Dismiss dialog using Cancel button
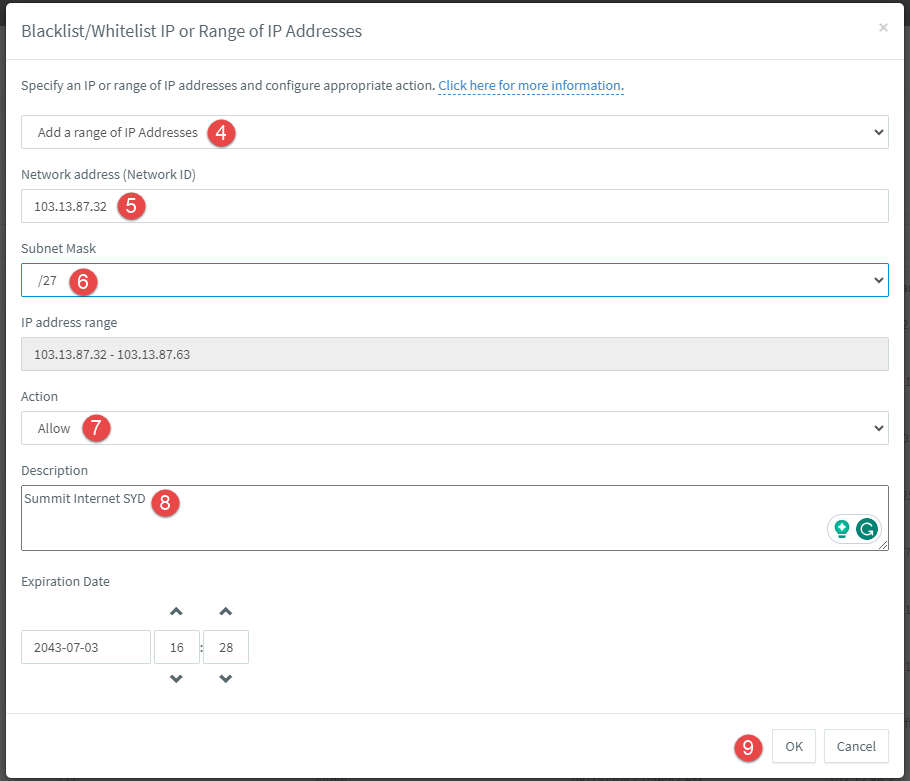Screen dimensions: 910x781 pyautogui.click(x=856, y=746)
